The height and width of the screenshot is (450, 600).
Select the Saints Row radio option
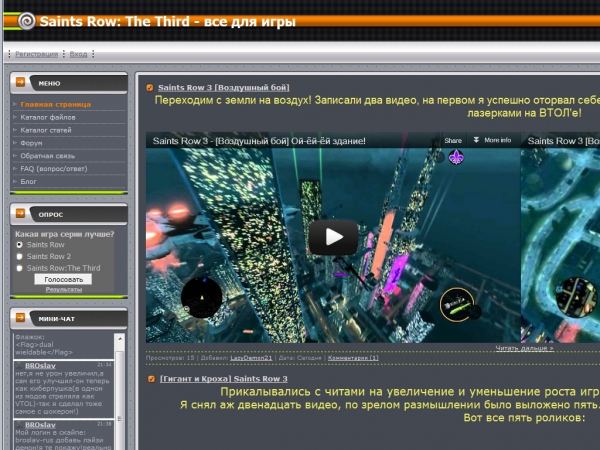(19, 245)
